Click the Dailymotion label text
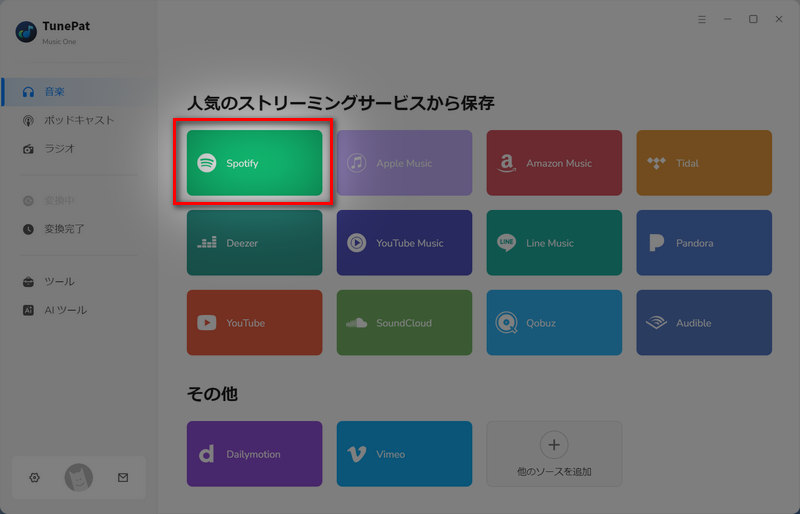800x514 pixels. click(x=253, y=454)
